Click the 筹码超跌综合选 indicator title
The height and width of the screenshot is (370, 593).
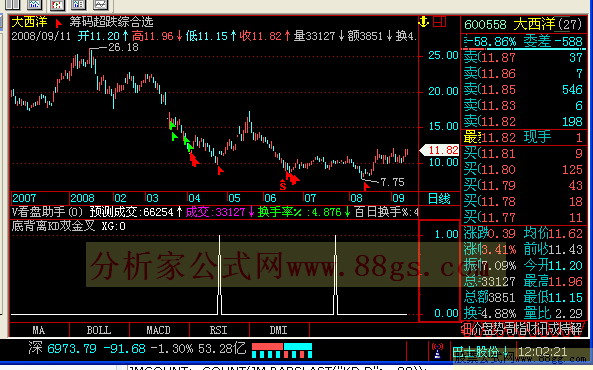[x=111, y=22]
